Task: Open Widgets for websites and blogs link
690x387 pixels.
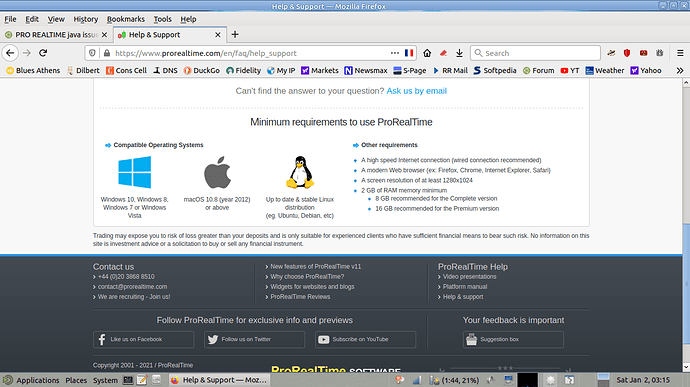Action: 312,287
